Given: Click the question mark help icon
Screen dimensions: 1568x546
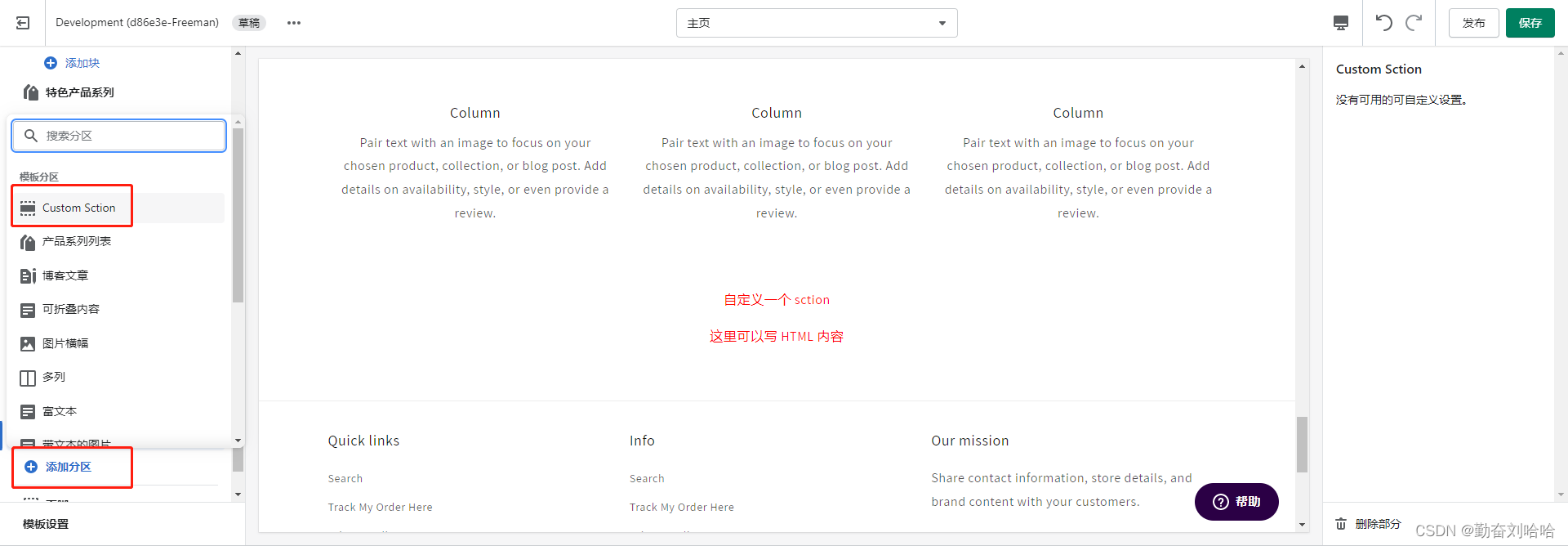Looking at the screenshot, I should (x=1221, y=502).
